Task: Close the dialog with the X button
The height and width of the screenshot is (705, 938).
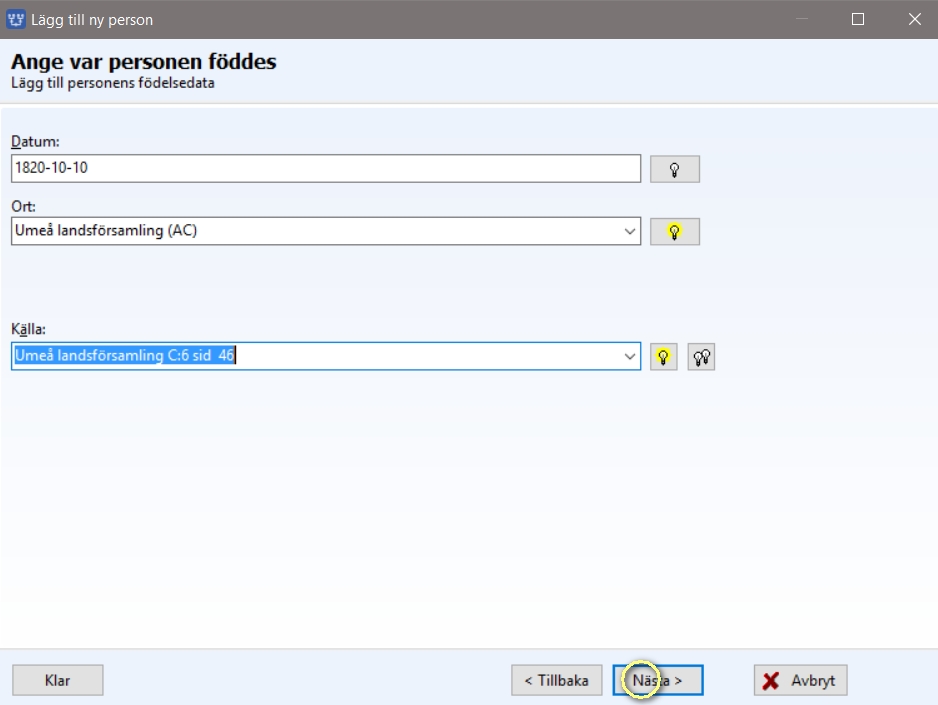Action: [914, 19]
